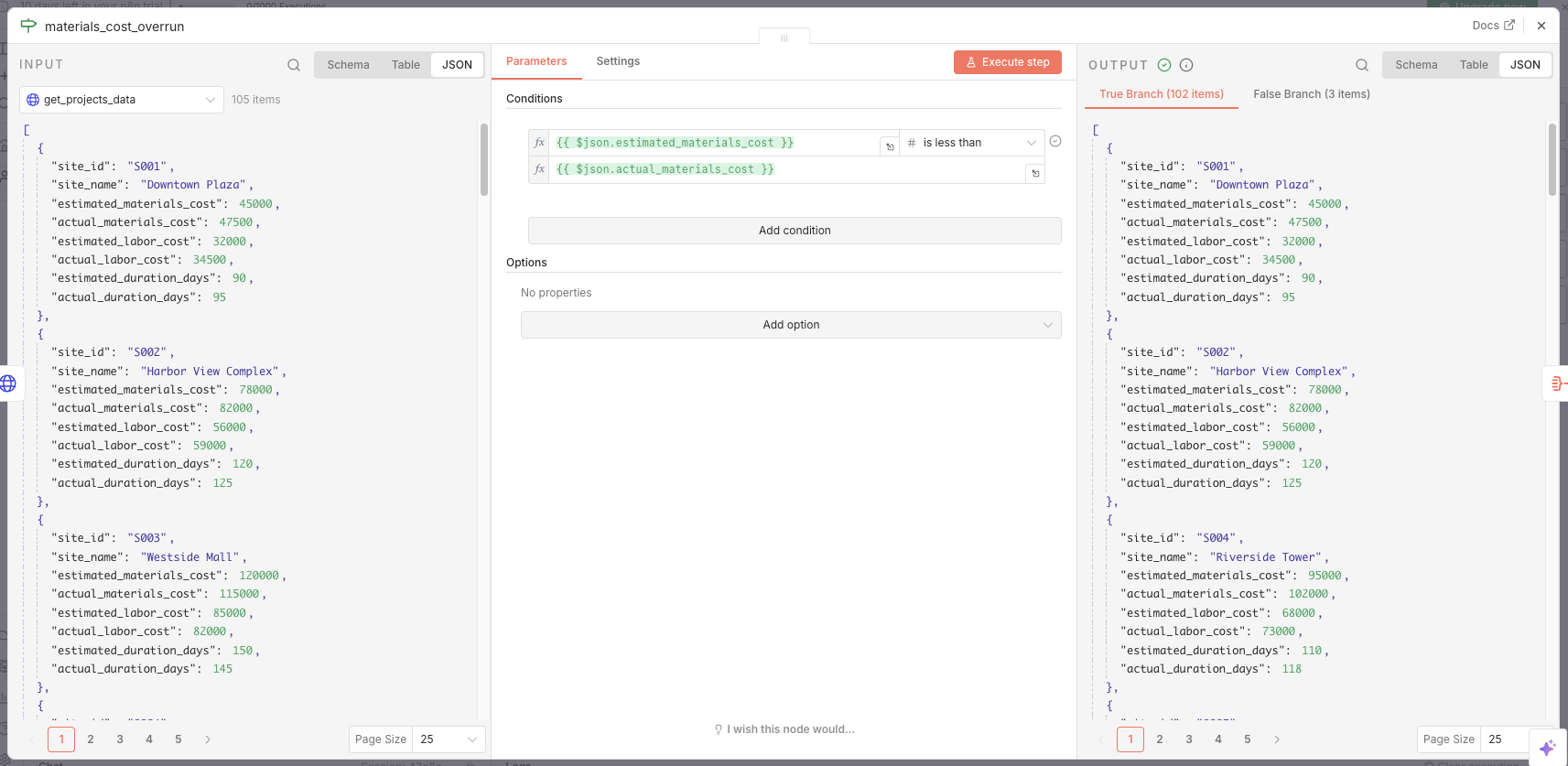The image size is (1568, 766).
Task: Open Add option dropdown
Action: (x=791, y=325)
